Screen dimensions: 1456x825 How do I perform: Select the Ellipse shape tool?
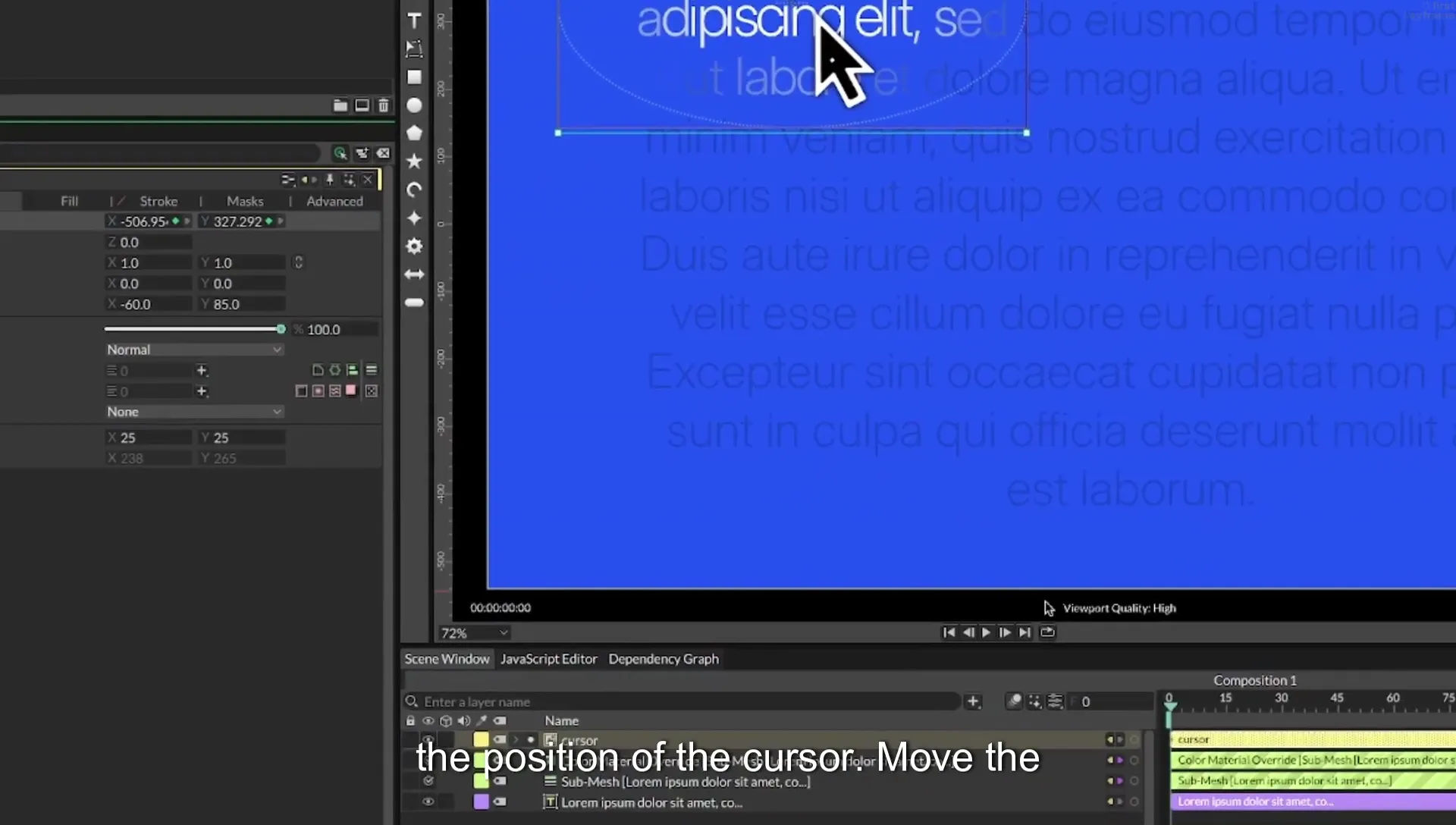pos(414,105)
